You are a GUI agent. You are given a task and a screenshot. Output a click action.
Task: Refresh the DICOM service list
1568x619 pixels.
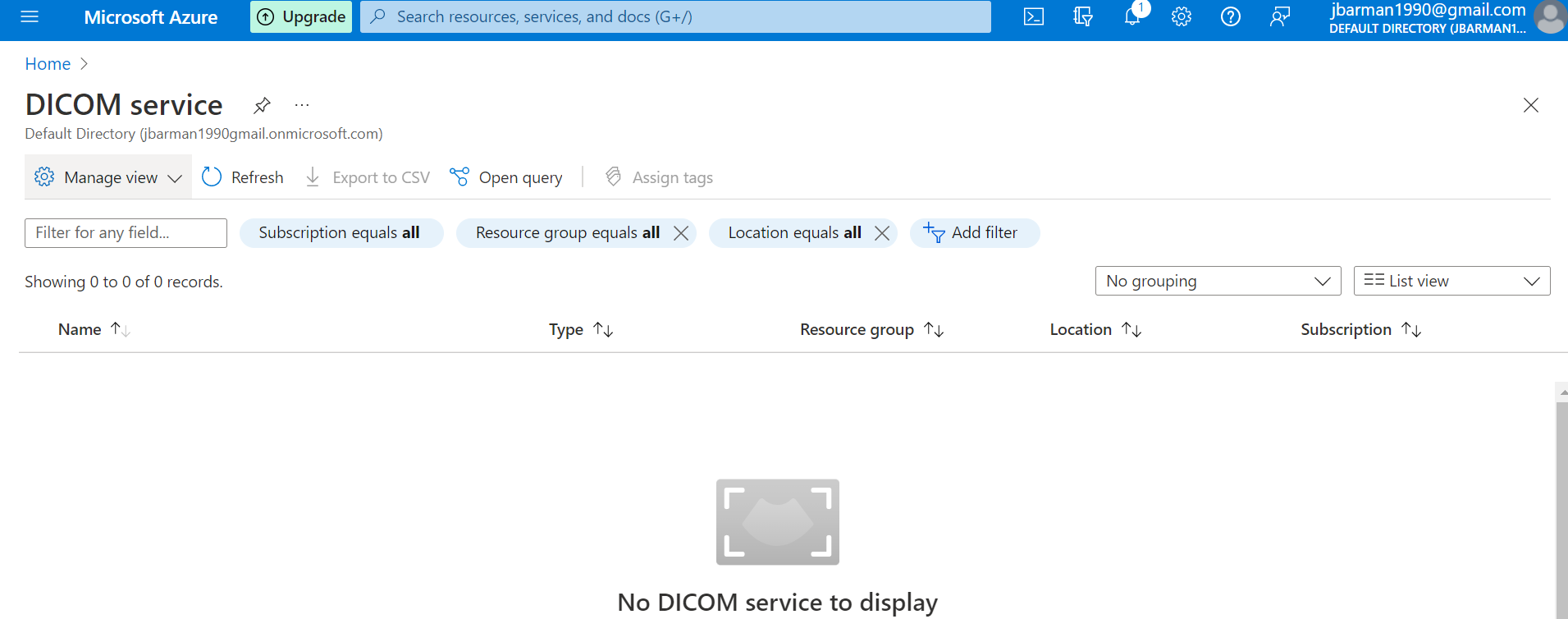click(x=243, y=177)
